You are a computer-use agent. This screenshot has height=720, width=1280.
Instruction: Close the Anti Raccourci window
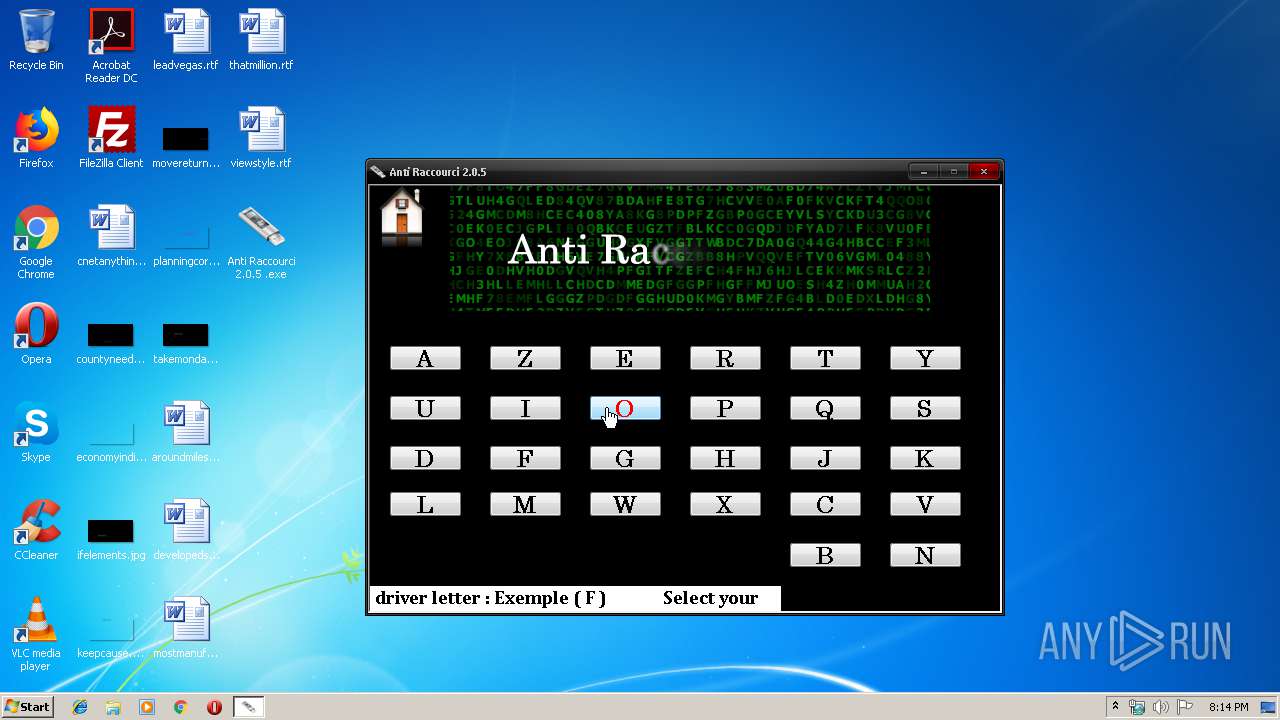tap(984, 172)
